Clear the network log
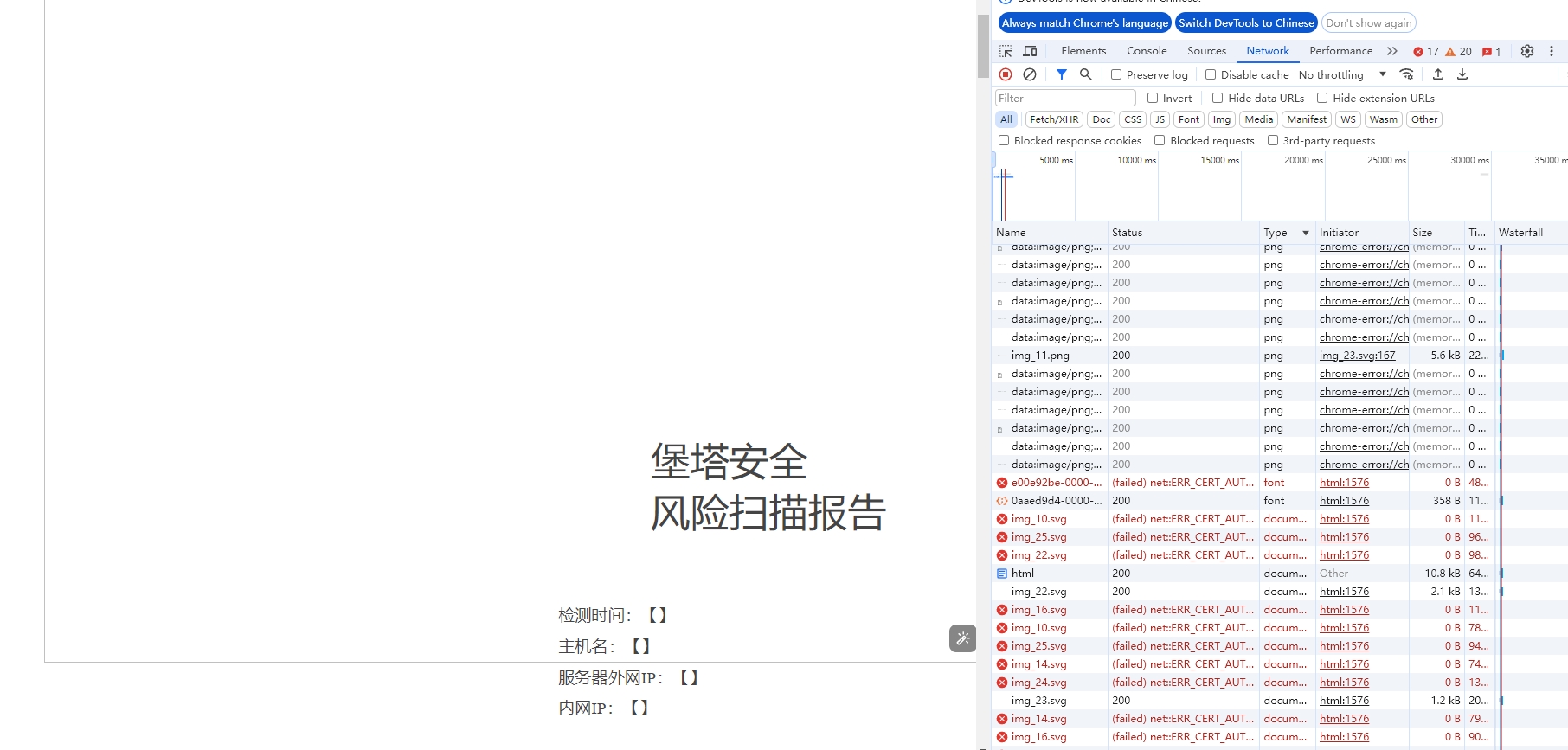The width and height of the screenshot is (1568, 750). tap(1030, 74)
